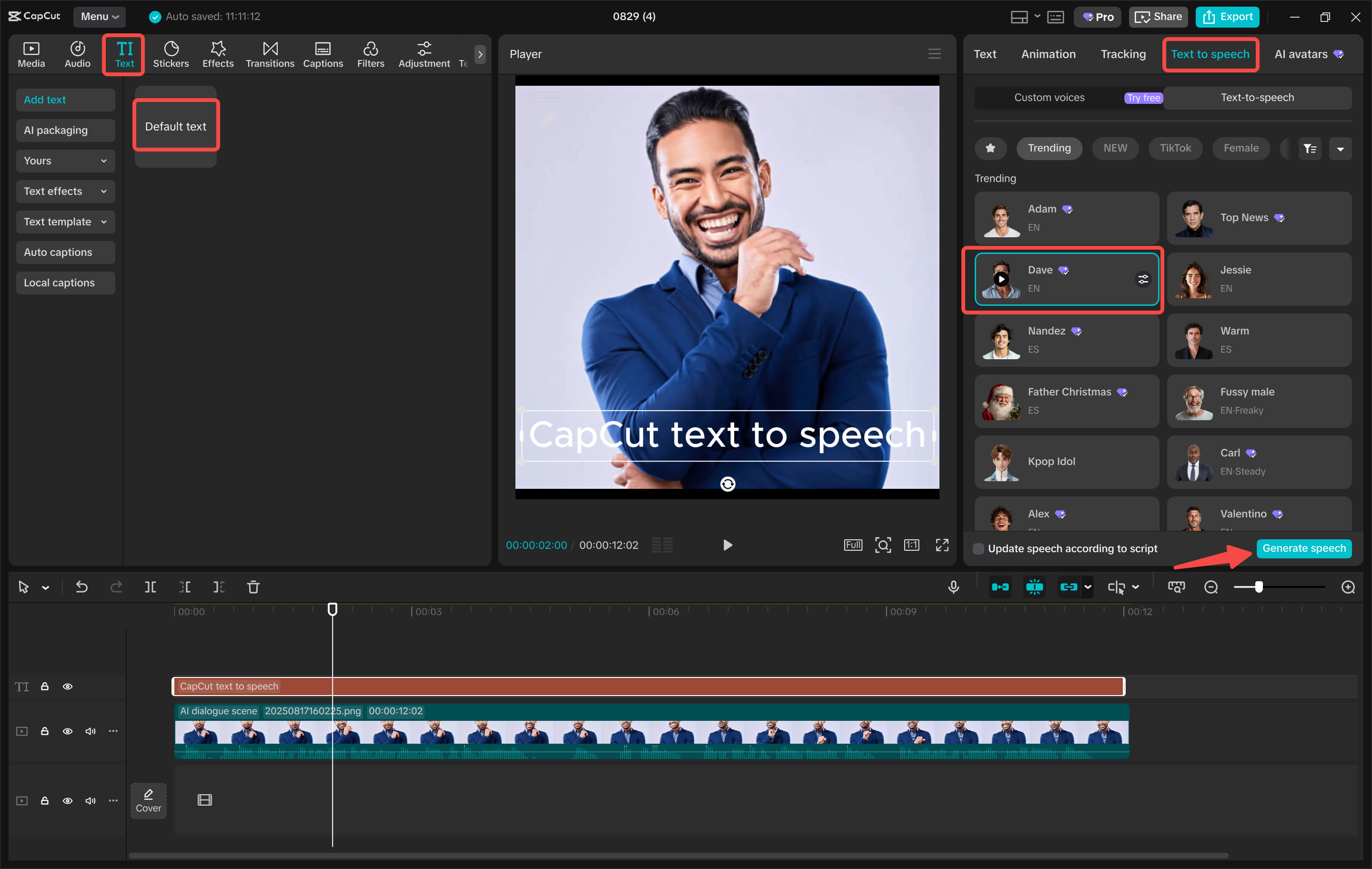Enable Update speech according to script

coord(979,548)
